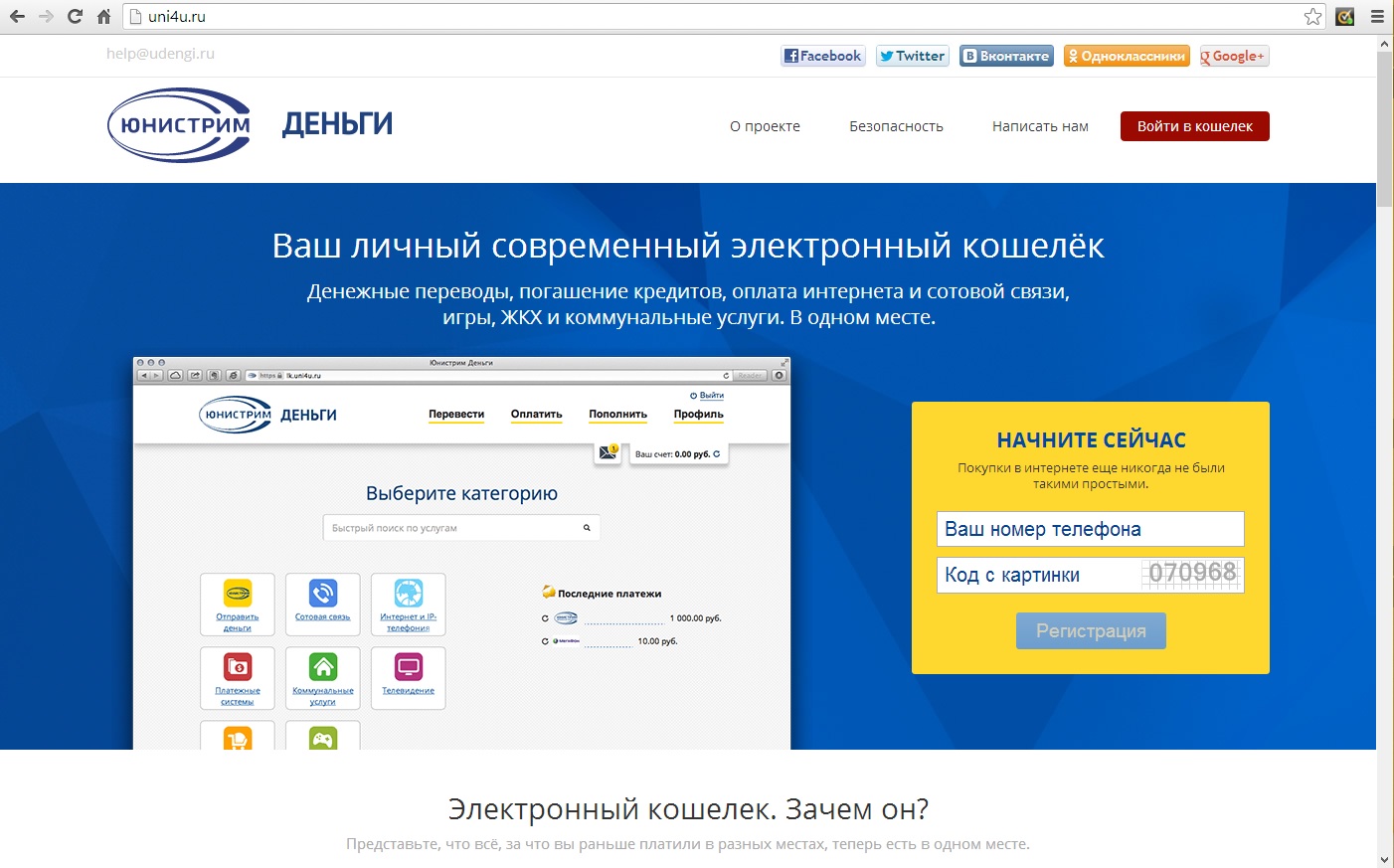
Task: Click the 10.00 руб. payment row
Action: (x=610, y=641)
